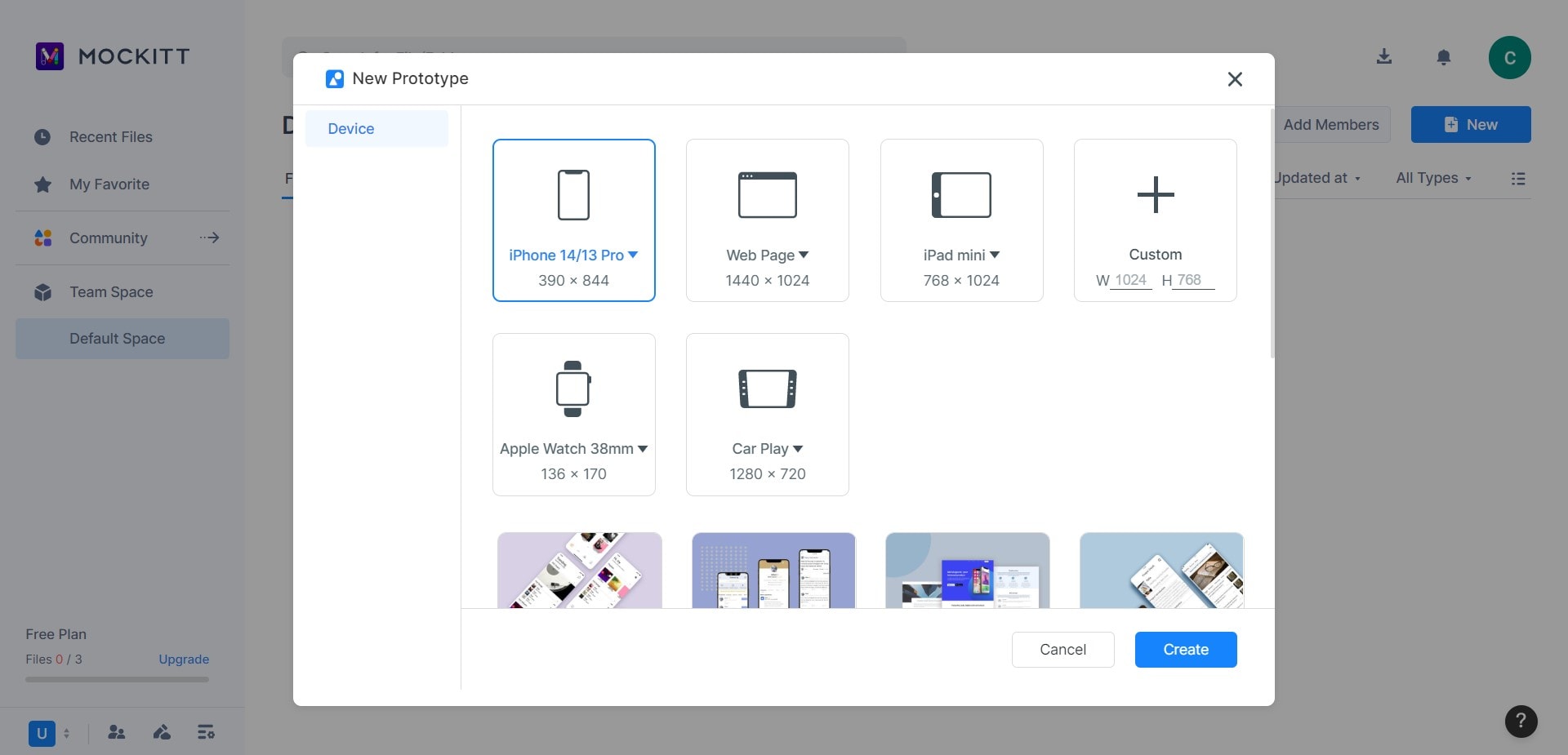Image resolution: width=1568 pixels, height=755 pixels.
Task: Click the 1280 × 720 dimension text
Action: [768, 474]
